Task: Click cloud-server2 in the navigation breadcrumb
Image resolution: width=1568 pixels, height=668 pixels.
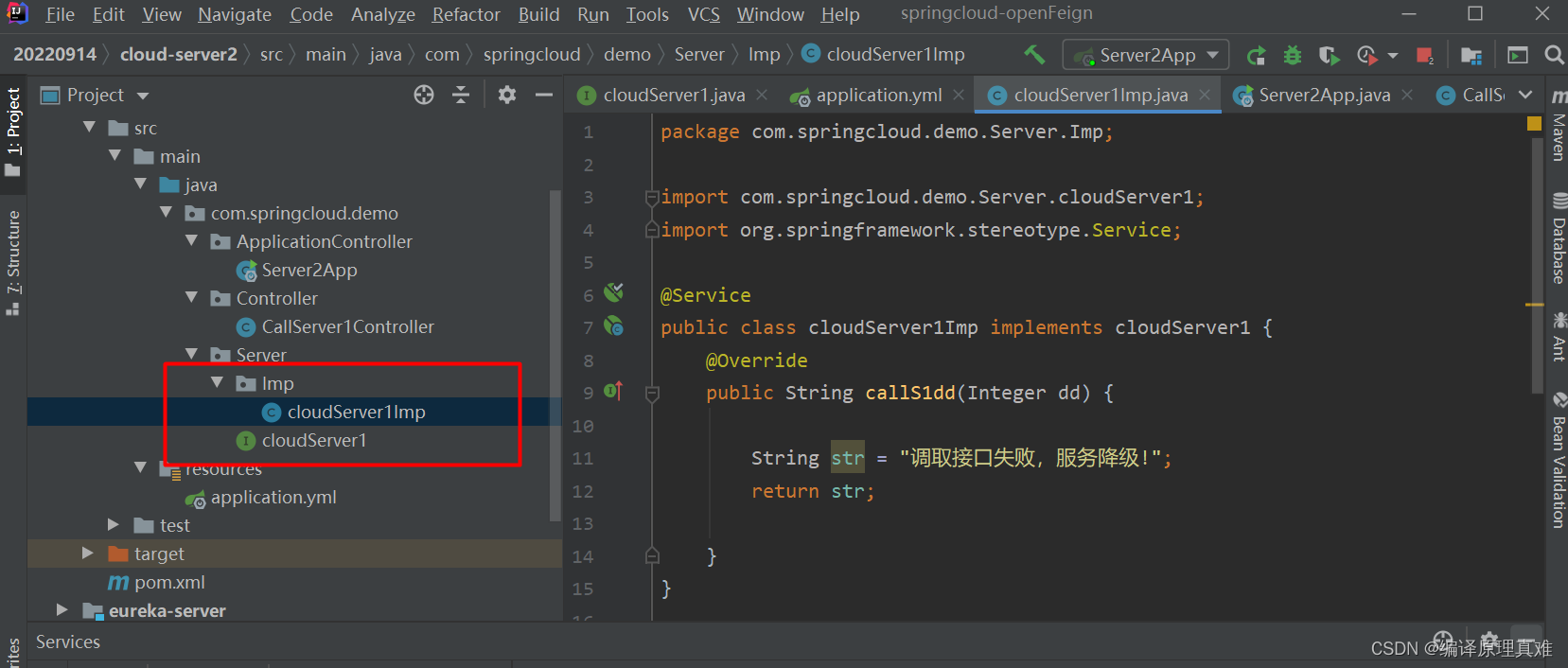Action: [179, 54]
